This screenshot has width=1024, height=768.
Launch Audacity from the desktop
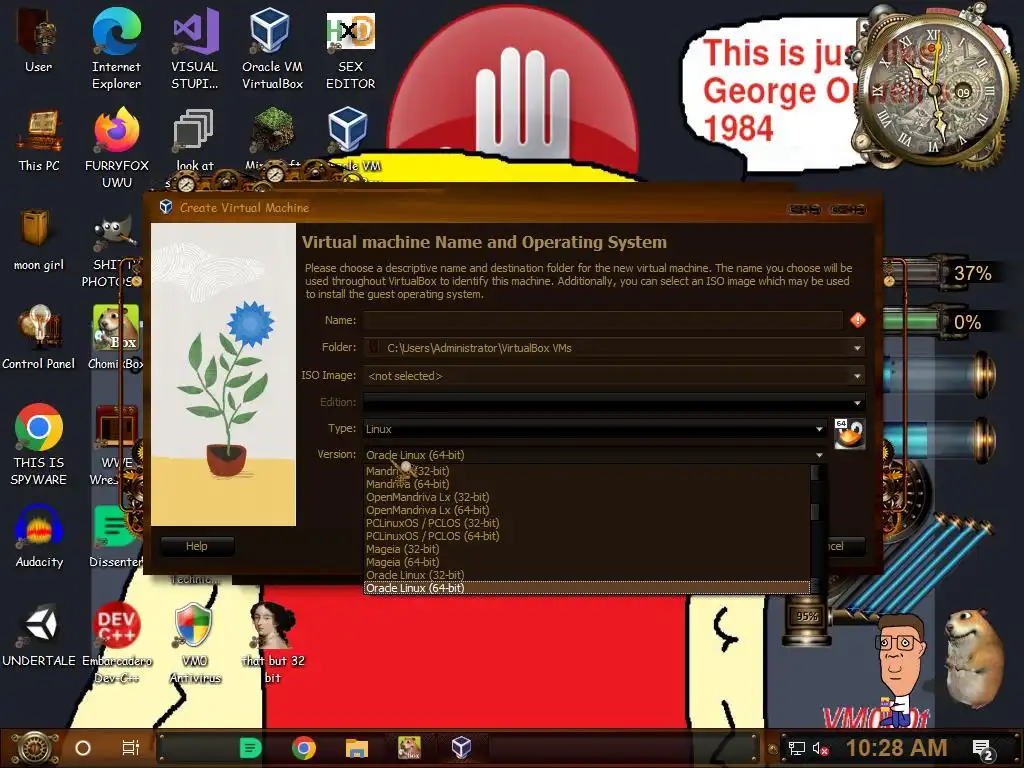(x=39, y=537)
